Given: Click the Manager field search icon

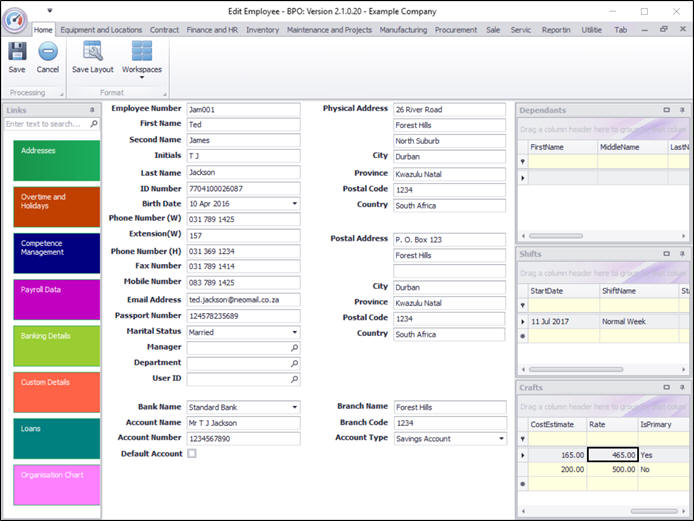Looking at the screenshot, I should (294, 348).
